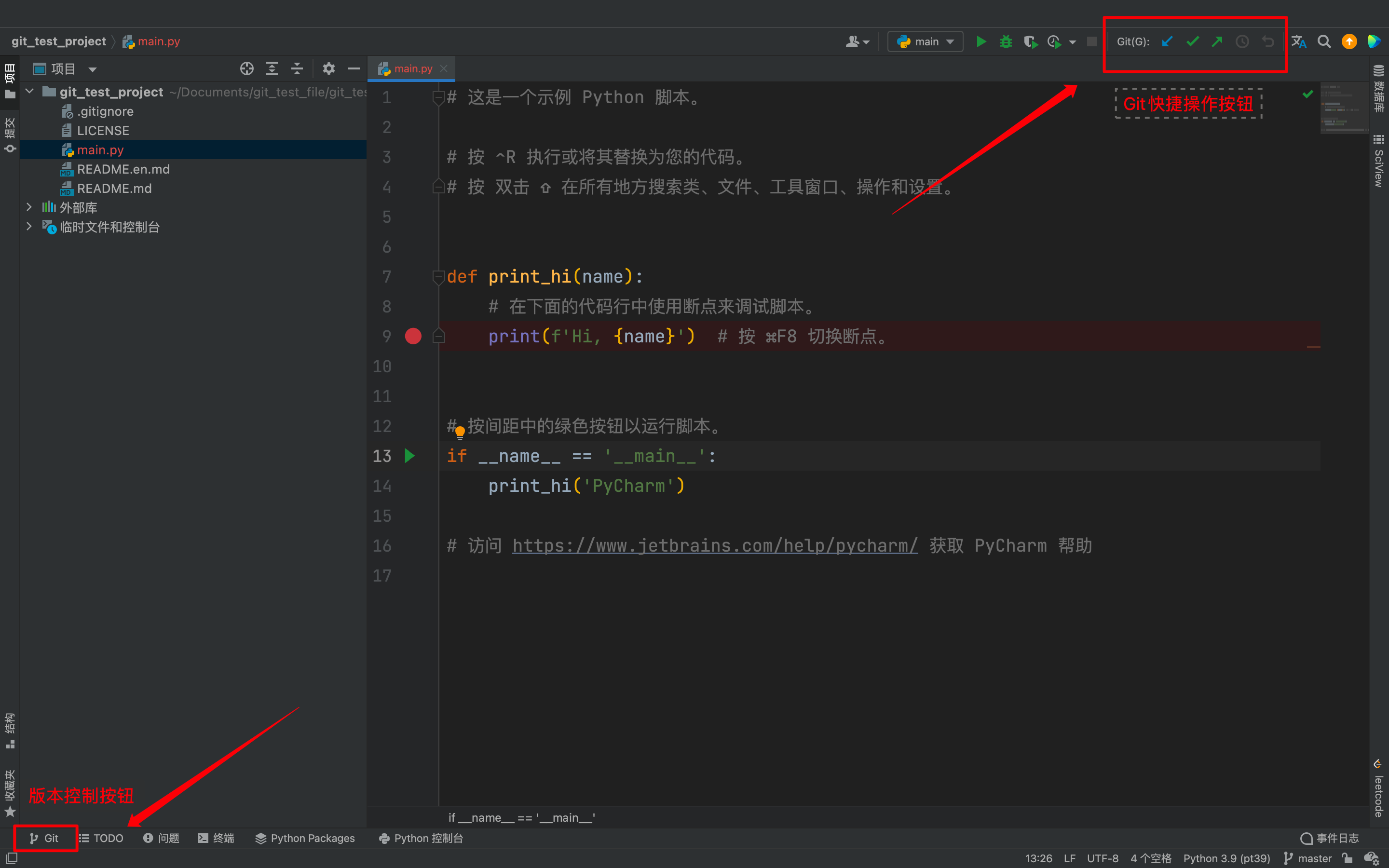
Task: Click the file inspection green checkmark
Action: pyautogui.click(x=1307, y=94)
